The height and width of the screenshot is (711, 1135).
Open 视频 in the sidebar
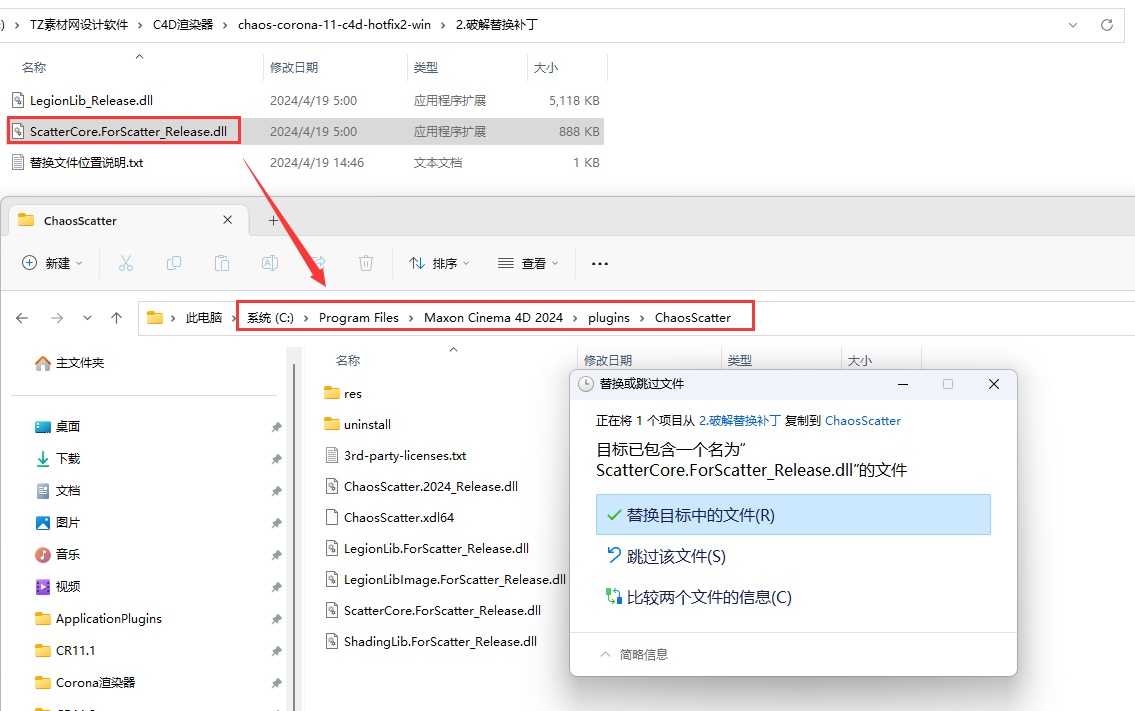[58, 586]
